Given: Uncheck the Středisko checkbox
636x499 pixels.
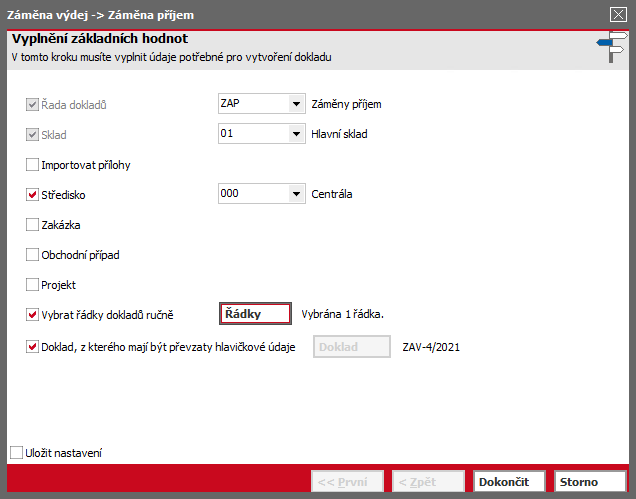Looking at the screenshot, I should (32, 195).
